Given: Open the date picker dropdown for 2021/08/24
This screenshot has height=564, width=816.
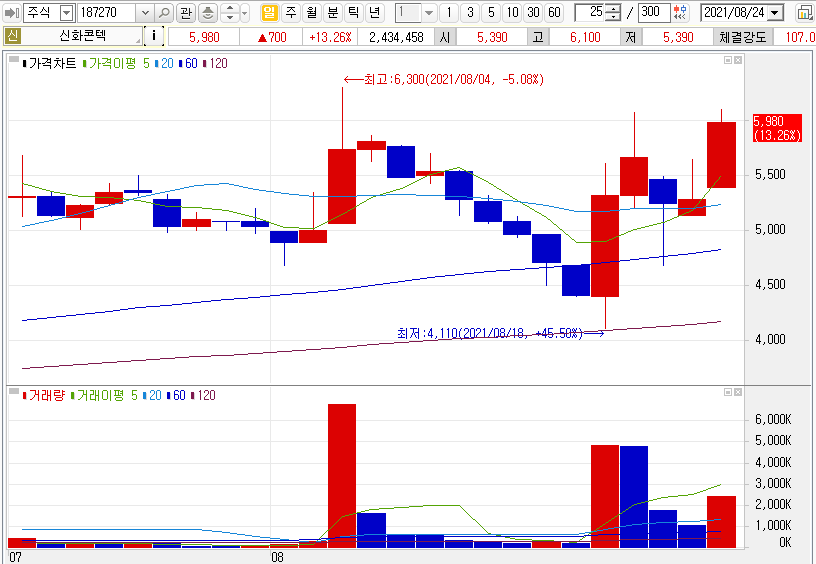Looking at the screenshot, I should tap(775, 12).
